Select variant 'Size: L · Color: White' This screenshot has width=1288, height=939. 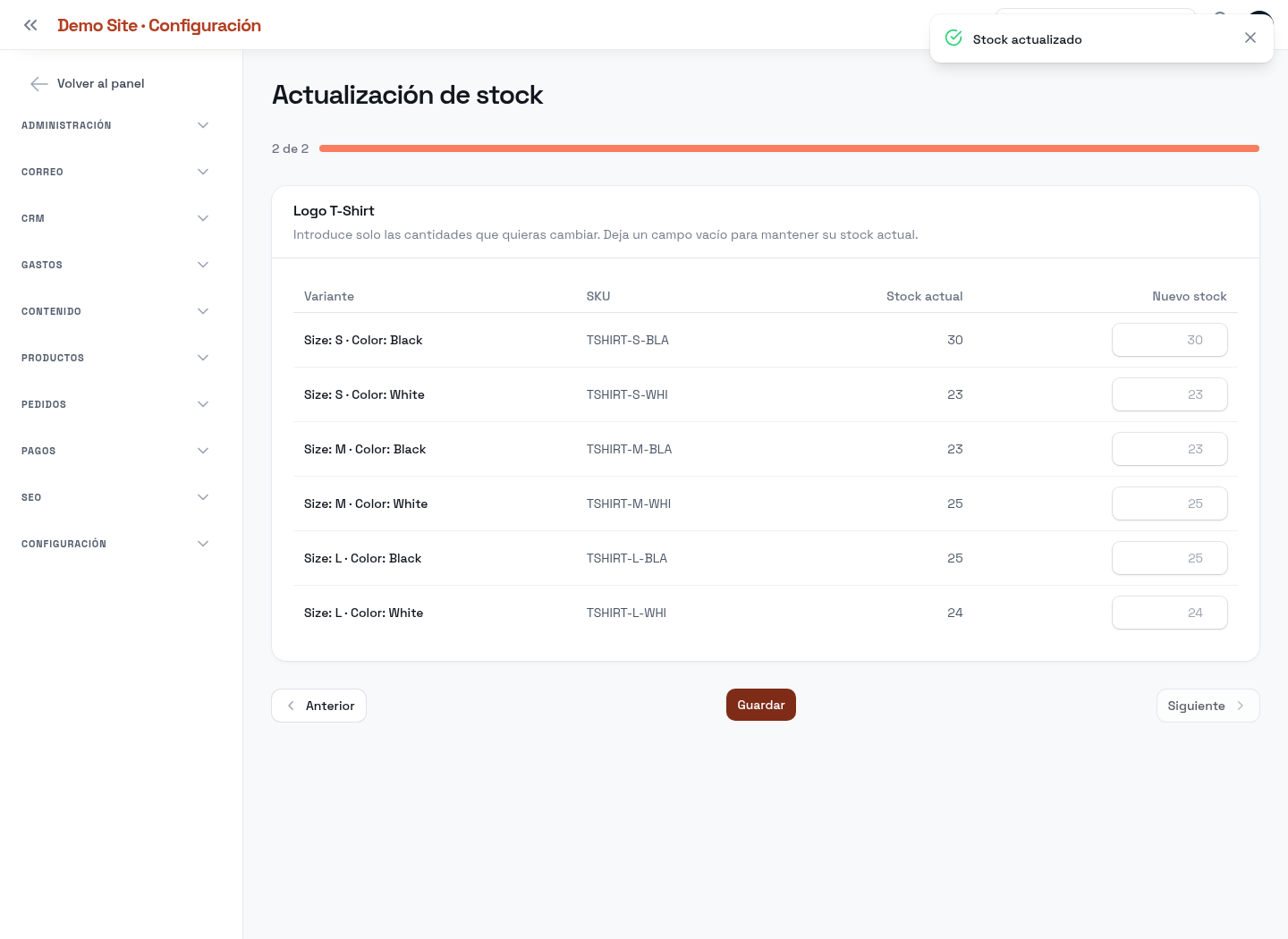pyautogui.click(x=363, y=613)
